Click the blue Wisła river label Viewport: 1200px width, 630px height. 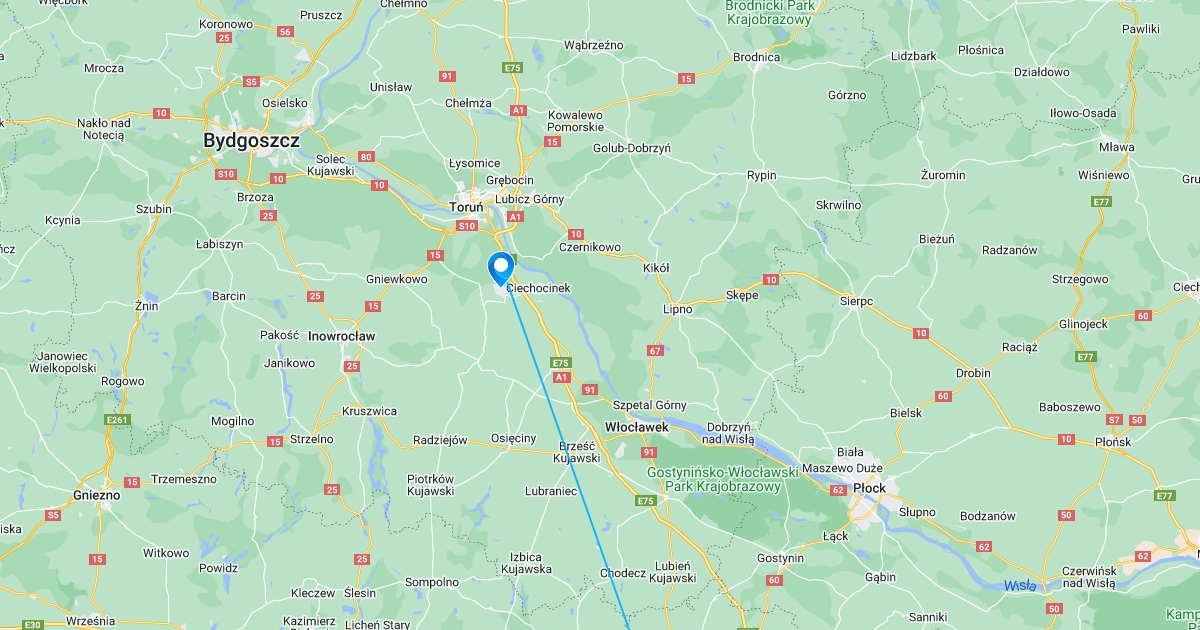click(x=1022, y=585)
